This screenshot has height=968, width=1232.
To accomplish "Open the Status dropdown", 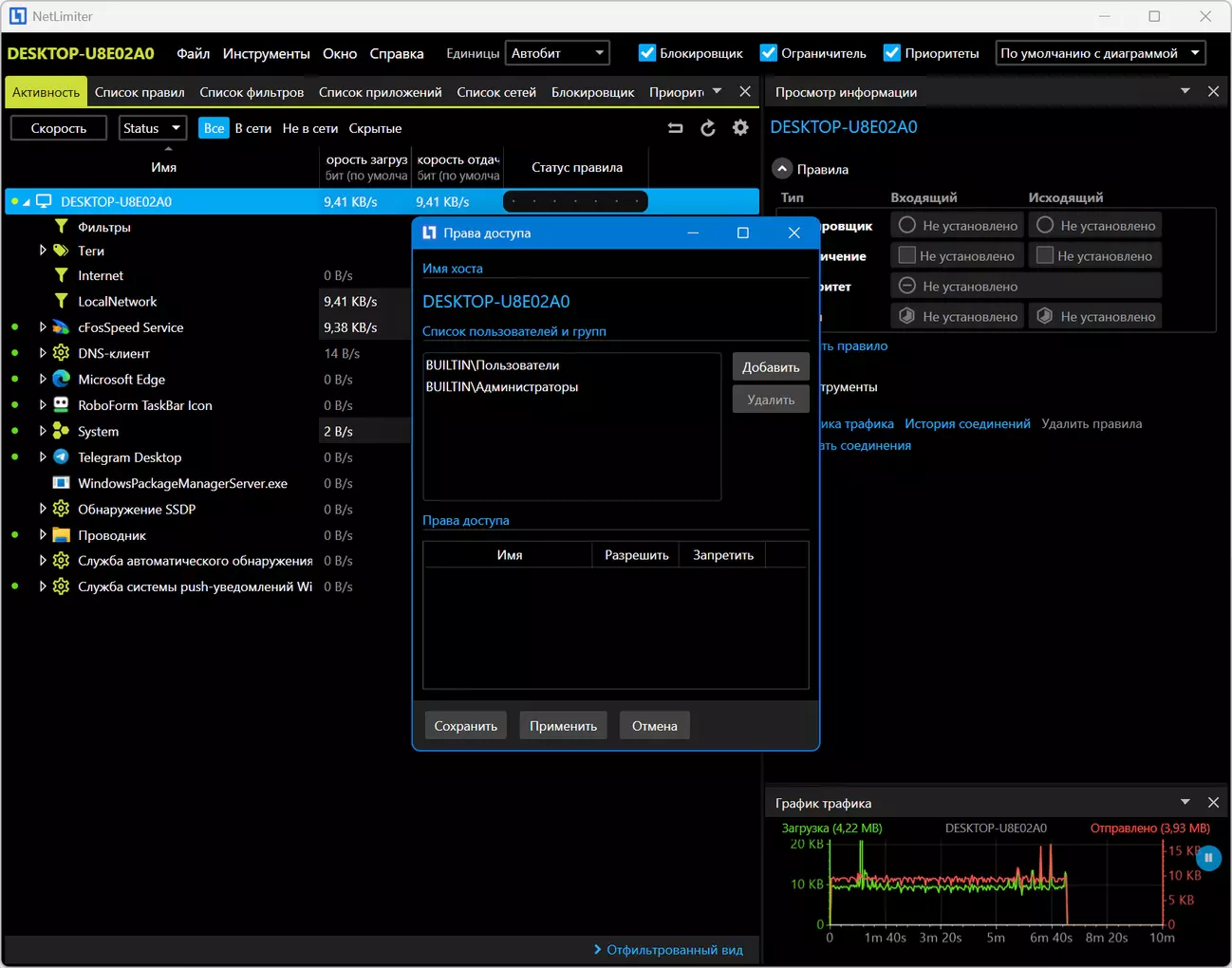I will pos(152,128).
